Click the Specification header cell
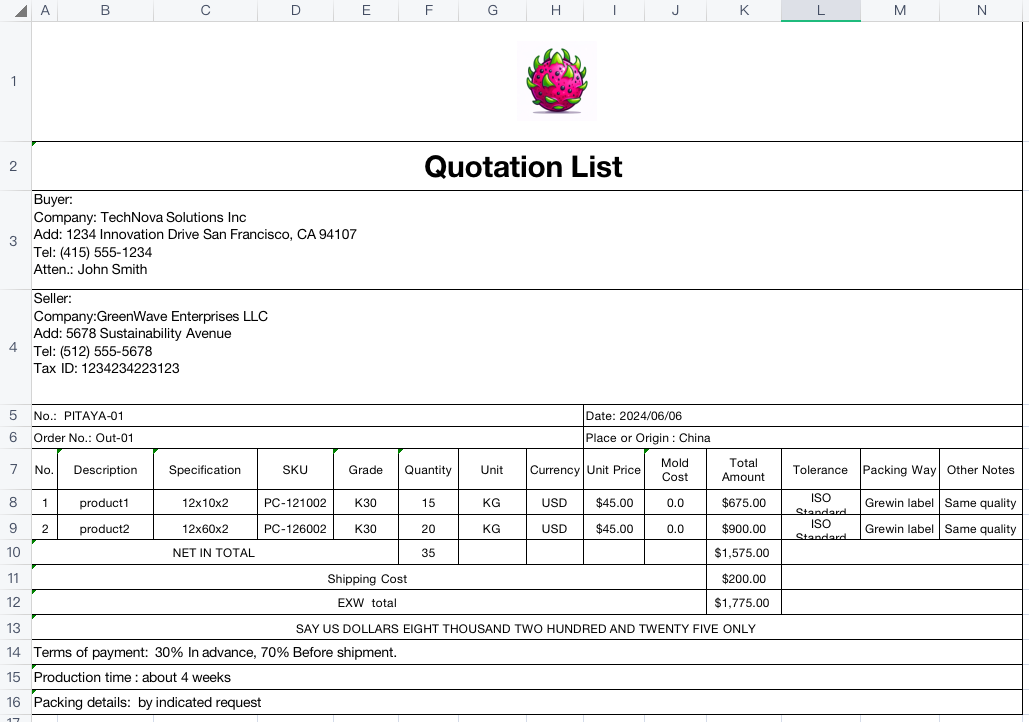 pyautogui.click(x=205, y=469)
